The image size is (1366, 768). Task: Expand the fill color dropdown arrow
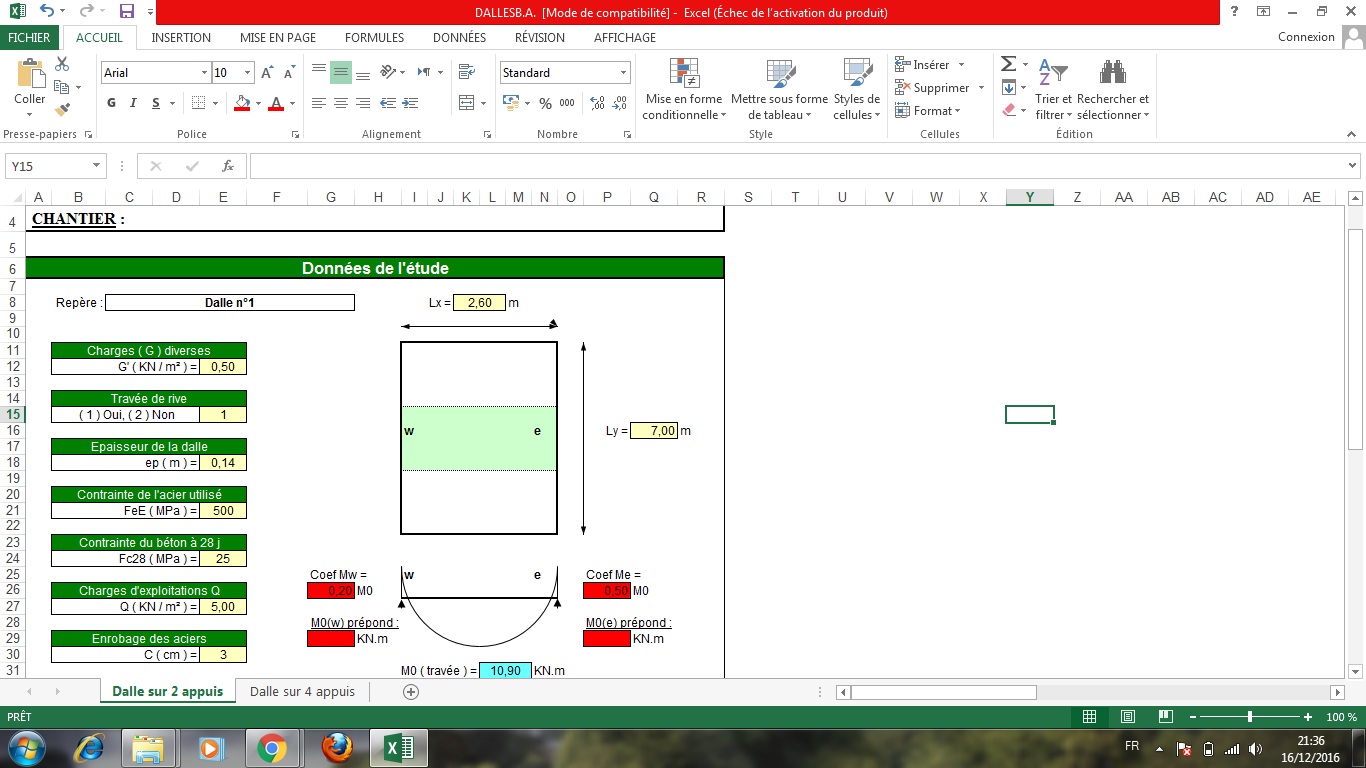[258, 103]
